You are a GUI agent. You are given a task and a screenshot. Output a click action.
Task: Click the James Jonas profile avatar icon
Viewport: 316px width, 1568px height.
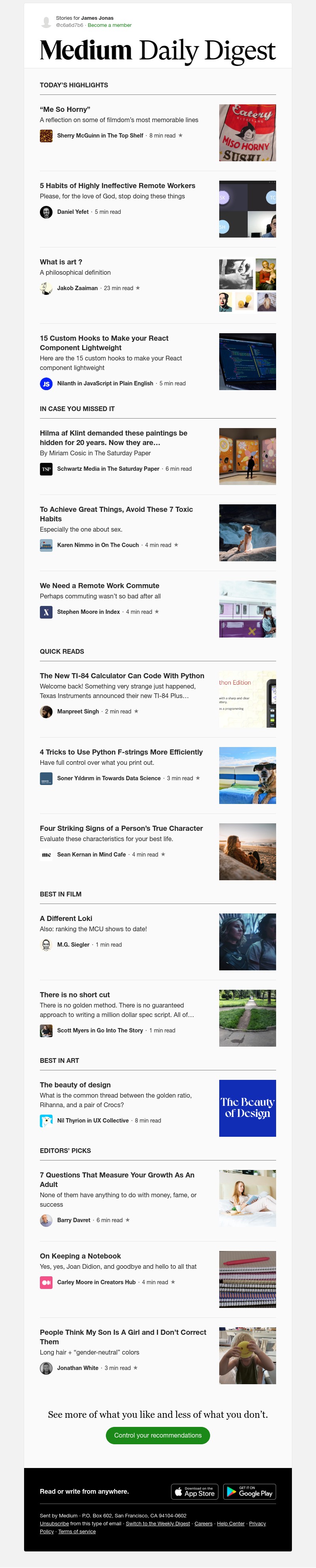tap(46, 22)
